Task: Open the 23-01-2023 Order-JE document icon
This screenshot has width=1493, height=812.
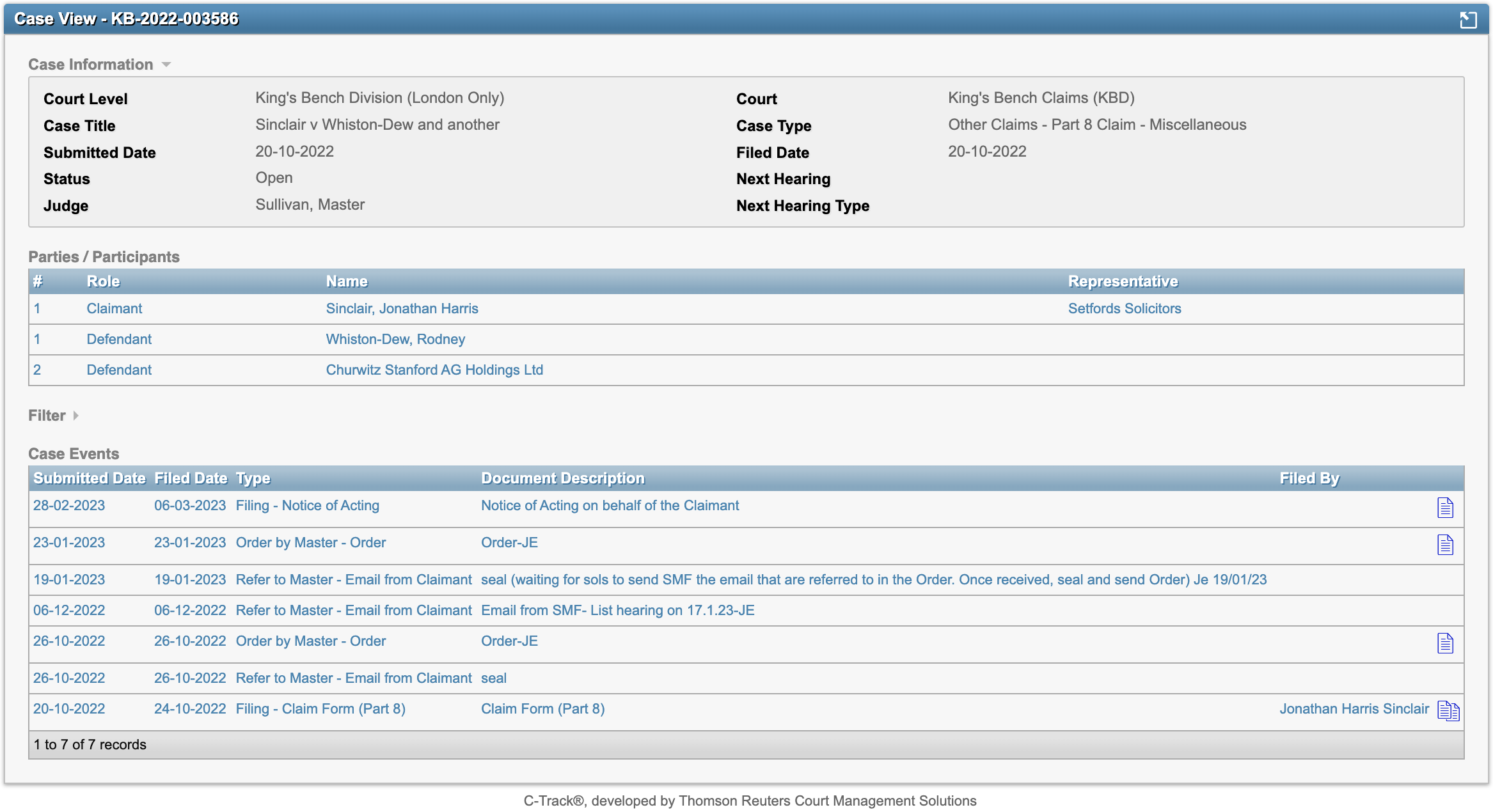Action: pos(1445,545)
